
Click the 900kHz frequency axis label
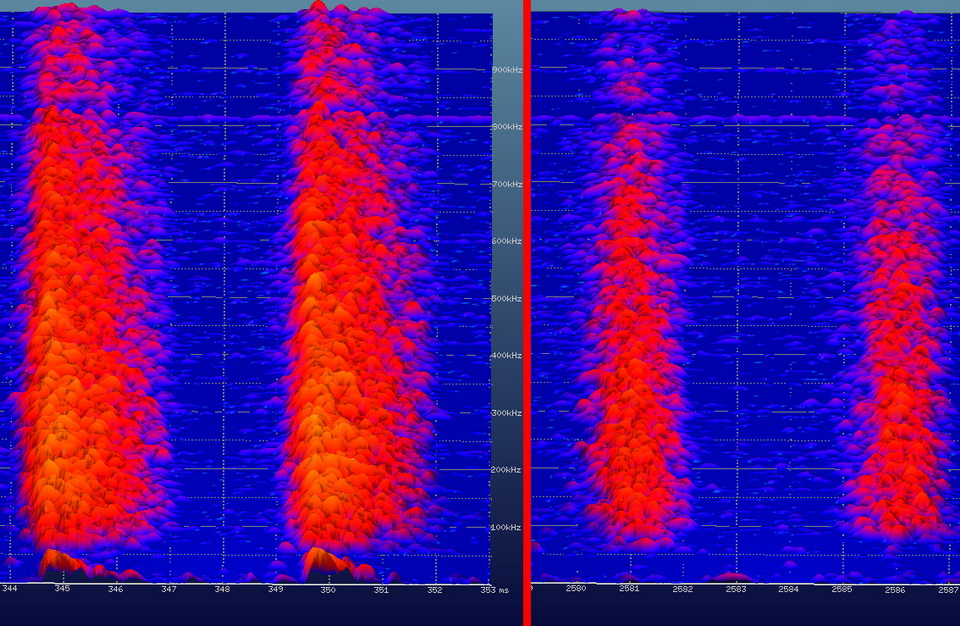(x=507, y=70)
